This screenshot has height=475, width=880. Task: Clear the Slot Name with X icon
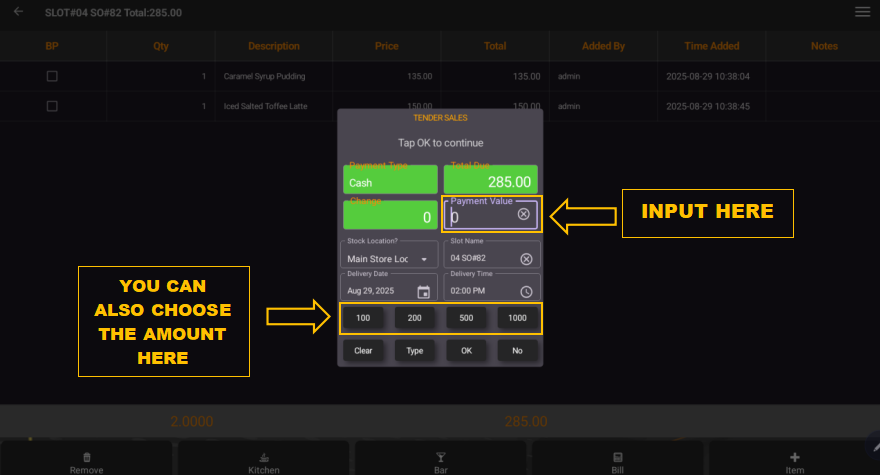(526, 259)
